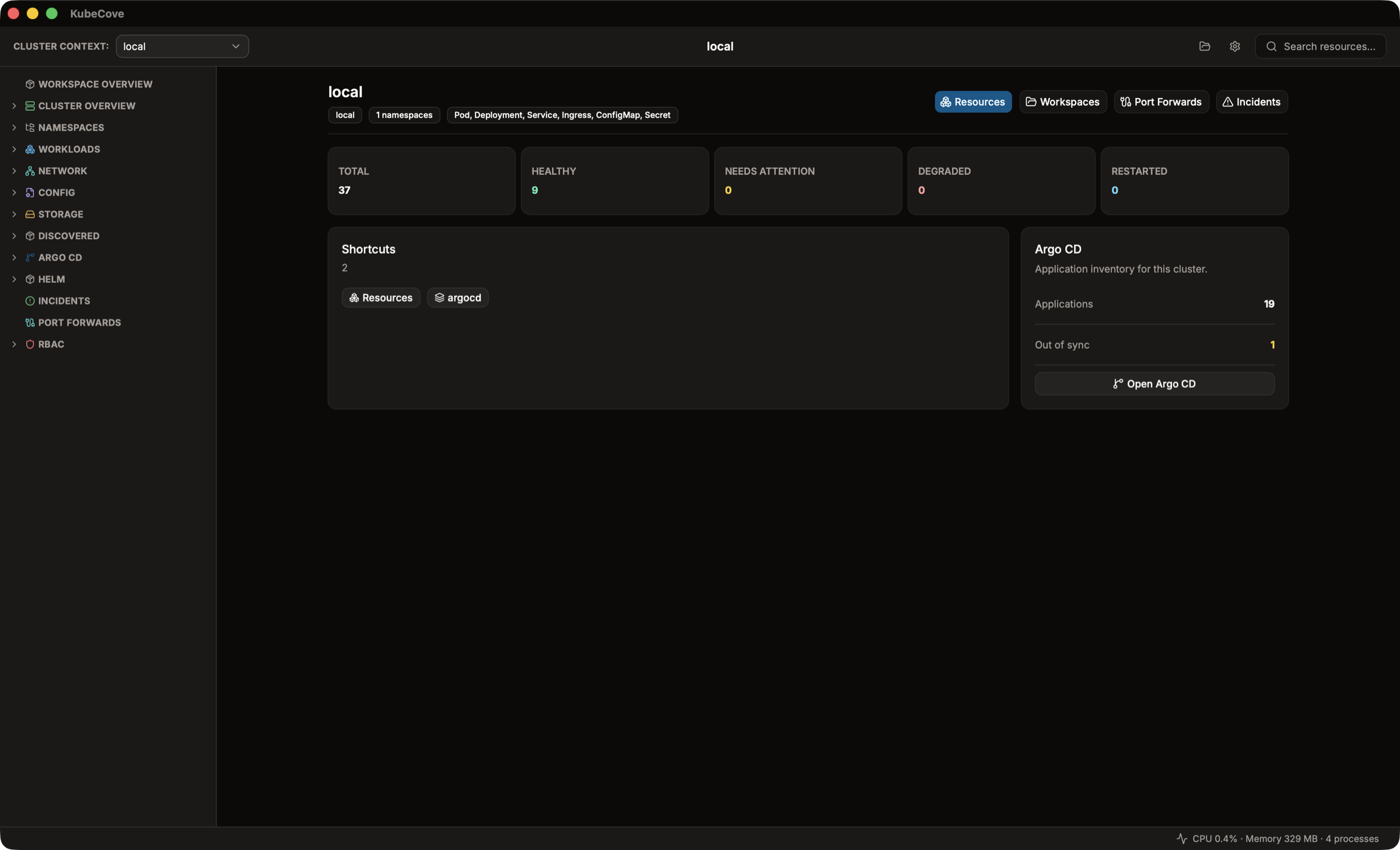1400x850 pixels.
Task: Expand the Storage tree node
Action: coord(14,214)
